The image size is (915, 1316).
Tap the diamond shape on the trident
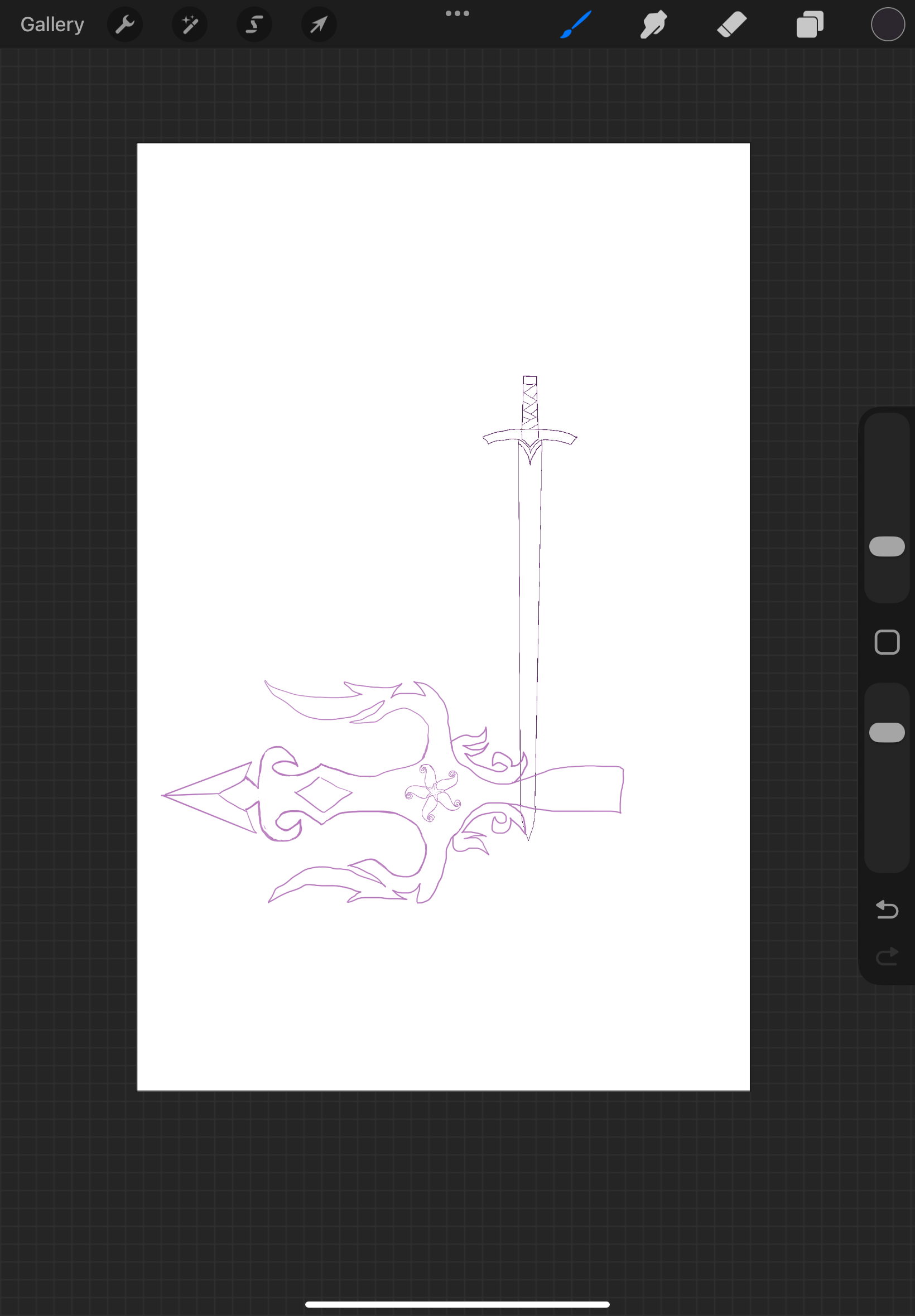(x=323, y=794)
